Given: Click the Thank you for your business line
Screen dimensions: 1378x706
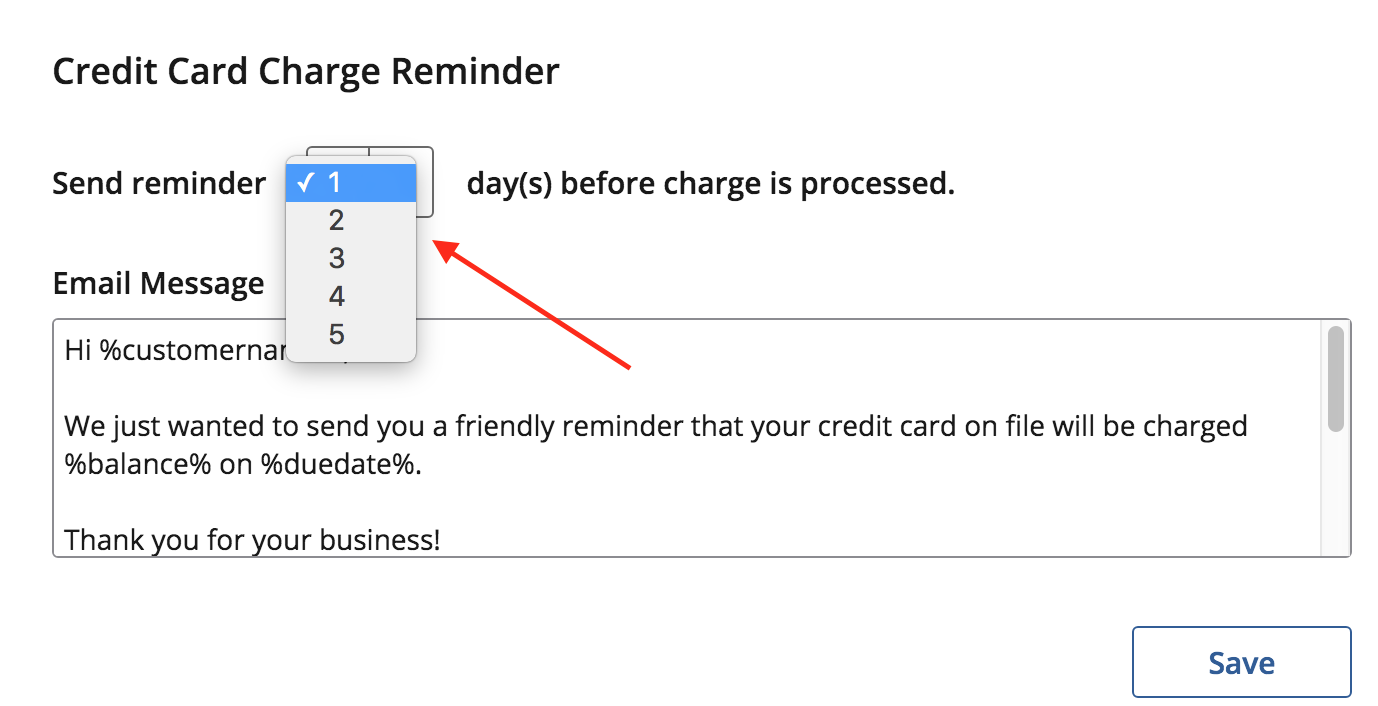Looking at the screenshot, I should pos(252,541).
